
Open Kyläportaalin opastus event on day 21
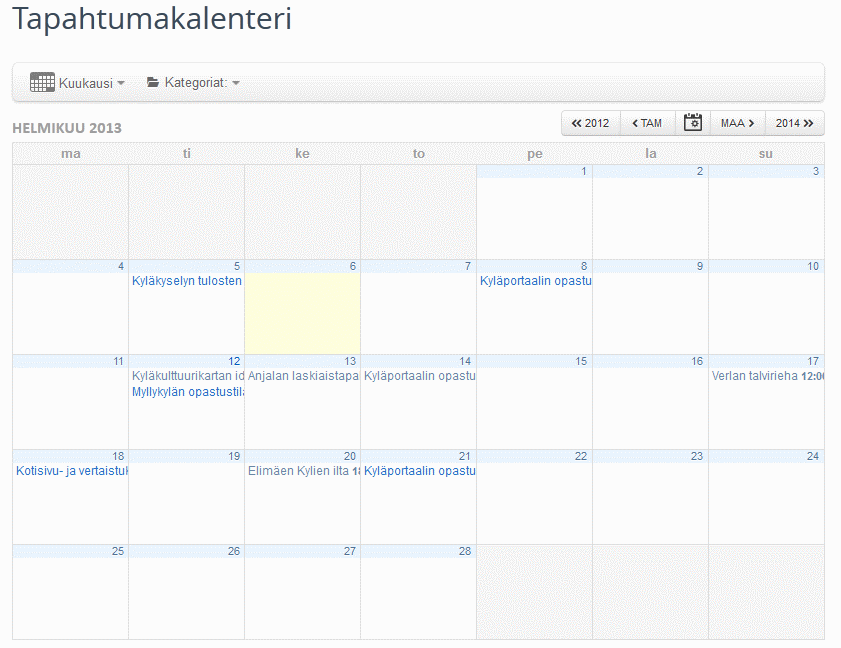click(x=419, y=471)
